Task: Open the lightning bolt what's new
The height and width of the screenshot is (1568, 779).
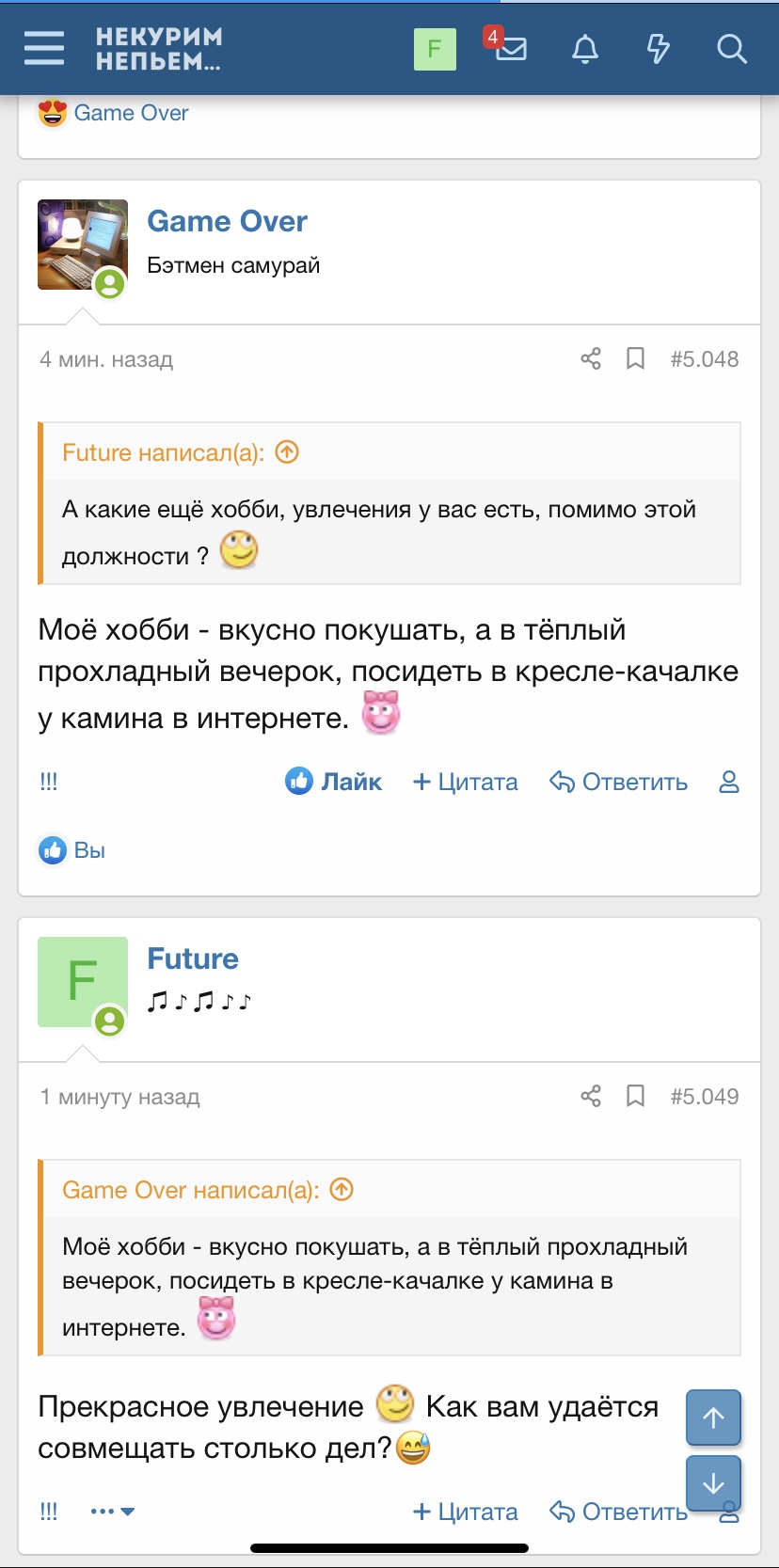Action: 659,48
